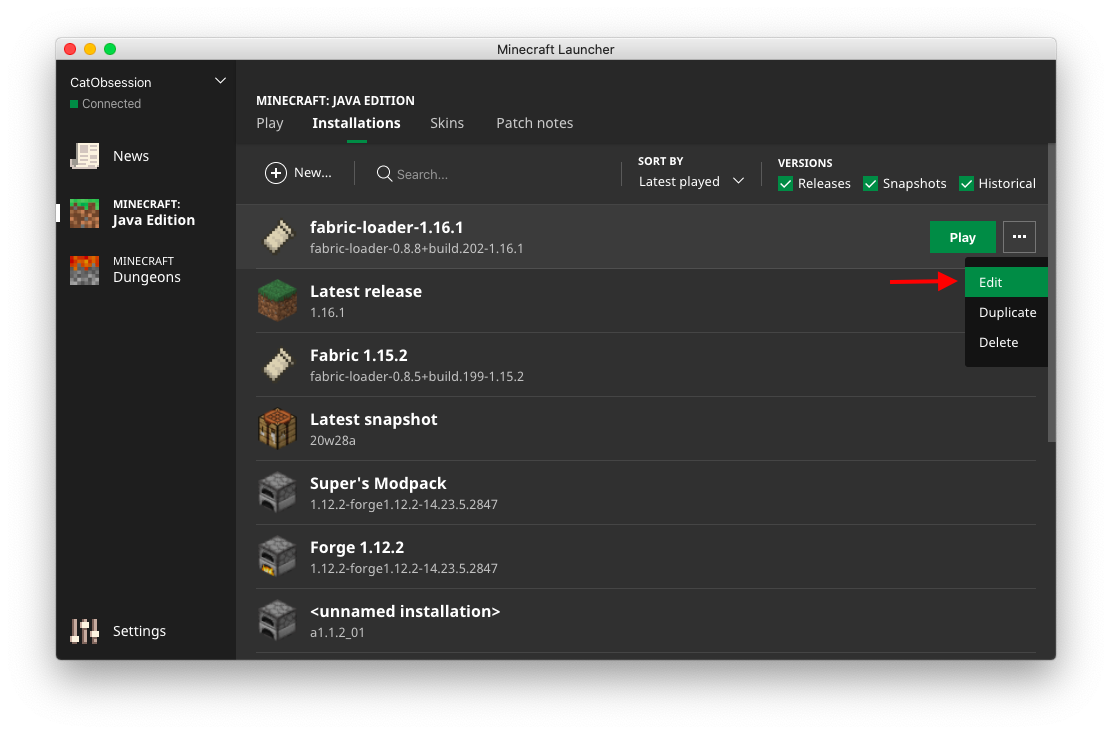Select Duplicate in the context menu
Image resolution: width=1112 pixels, height=734 pixels.
pyautogui.click(x=1007, y=312)
